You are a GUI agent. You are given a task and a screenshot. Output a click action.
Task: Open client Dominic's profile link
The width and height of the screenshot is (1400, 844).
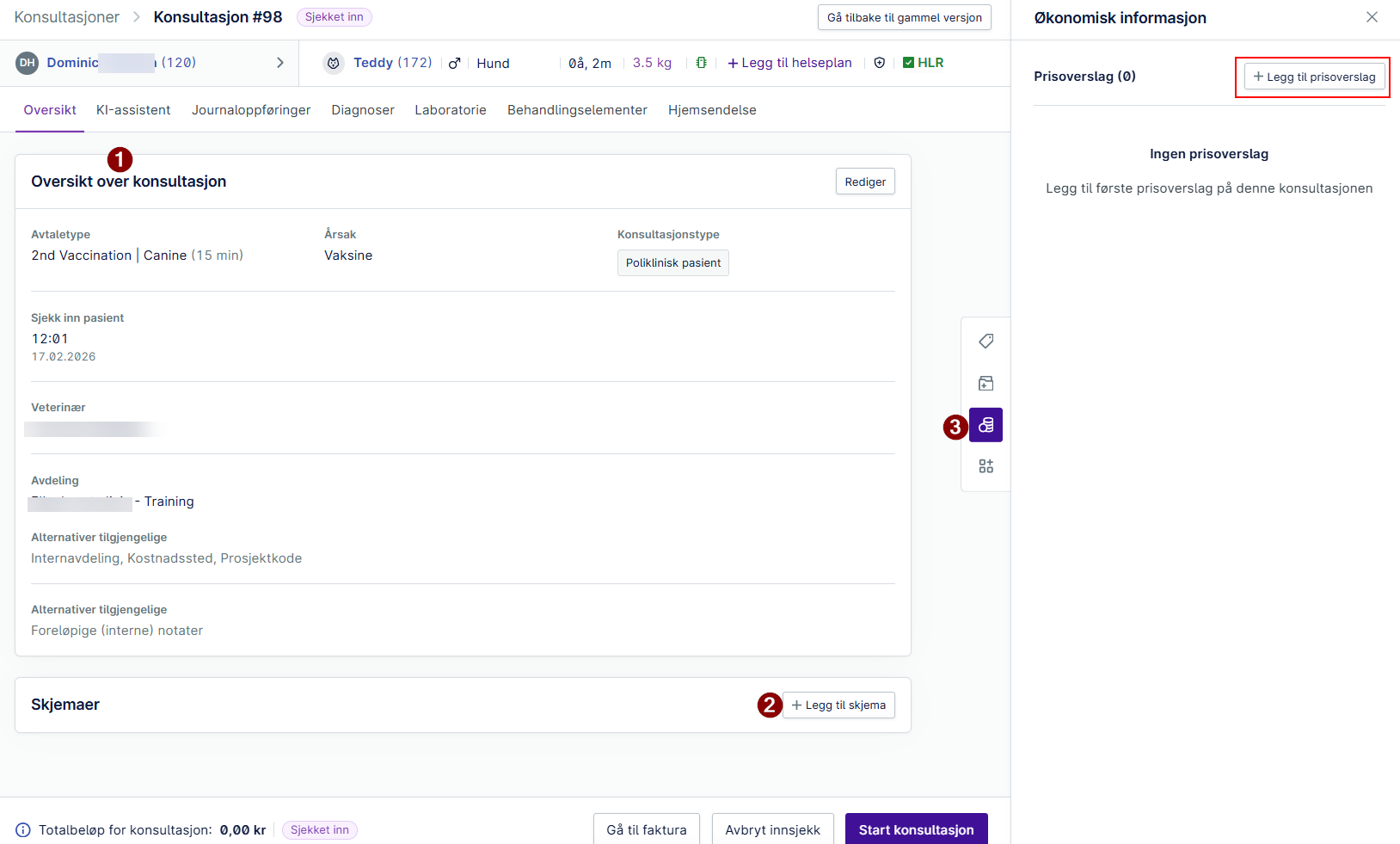coord(121,63)
